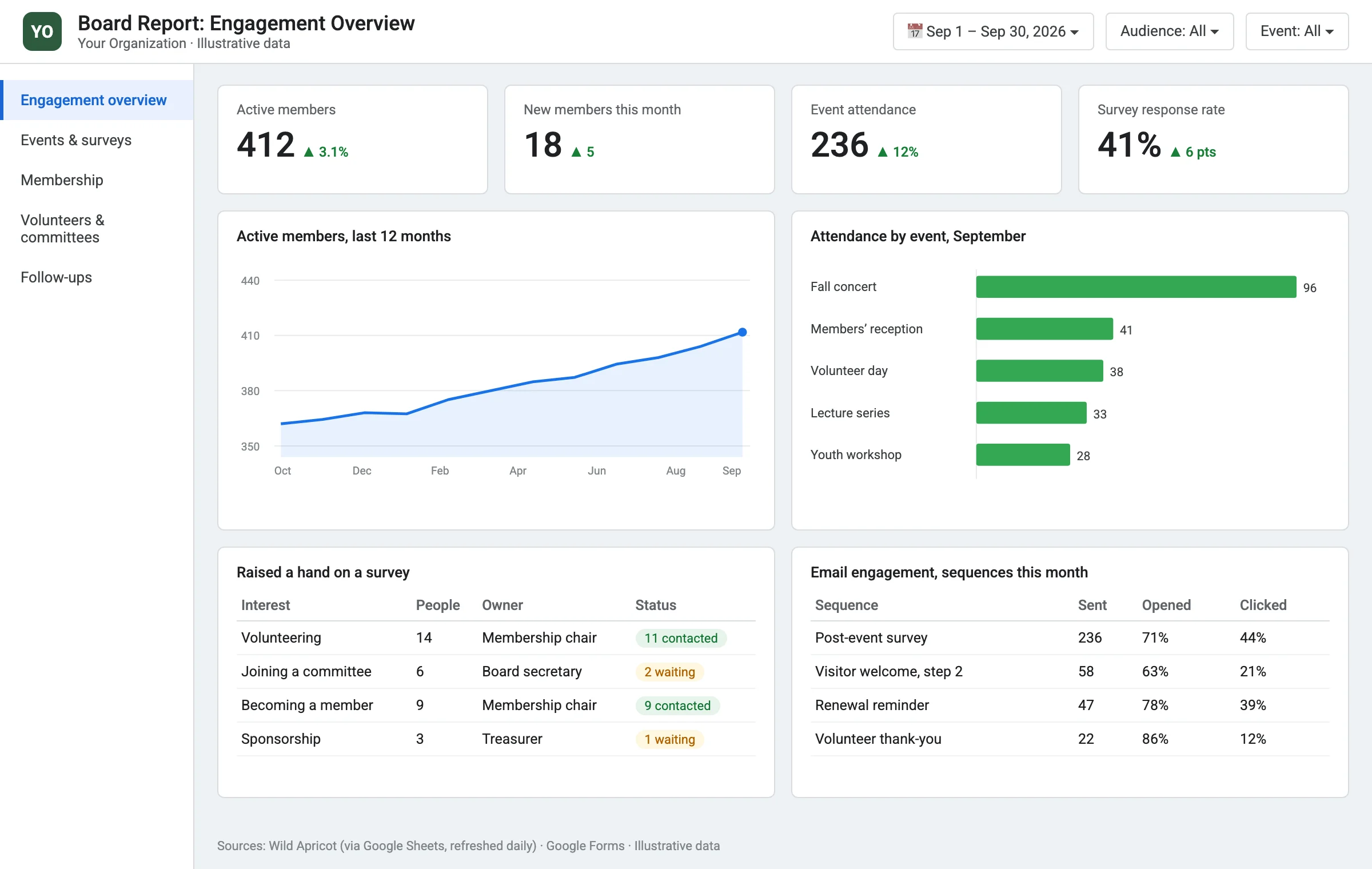
Task: Click the New members this month card
Action: pyautogui.click(x=640, y=139)
